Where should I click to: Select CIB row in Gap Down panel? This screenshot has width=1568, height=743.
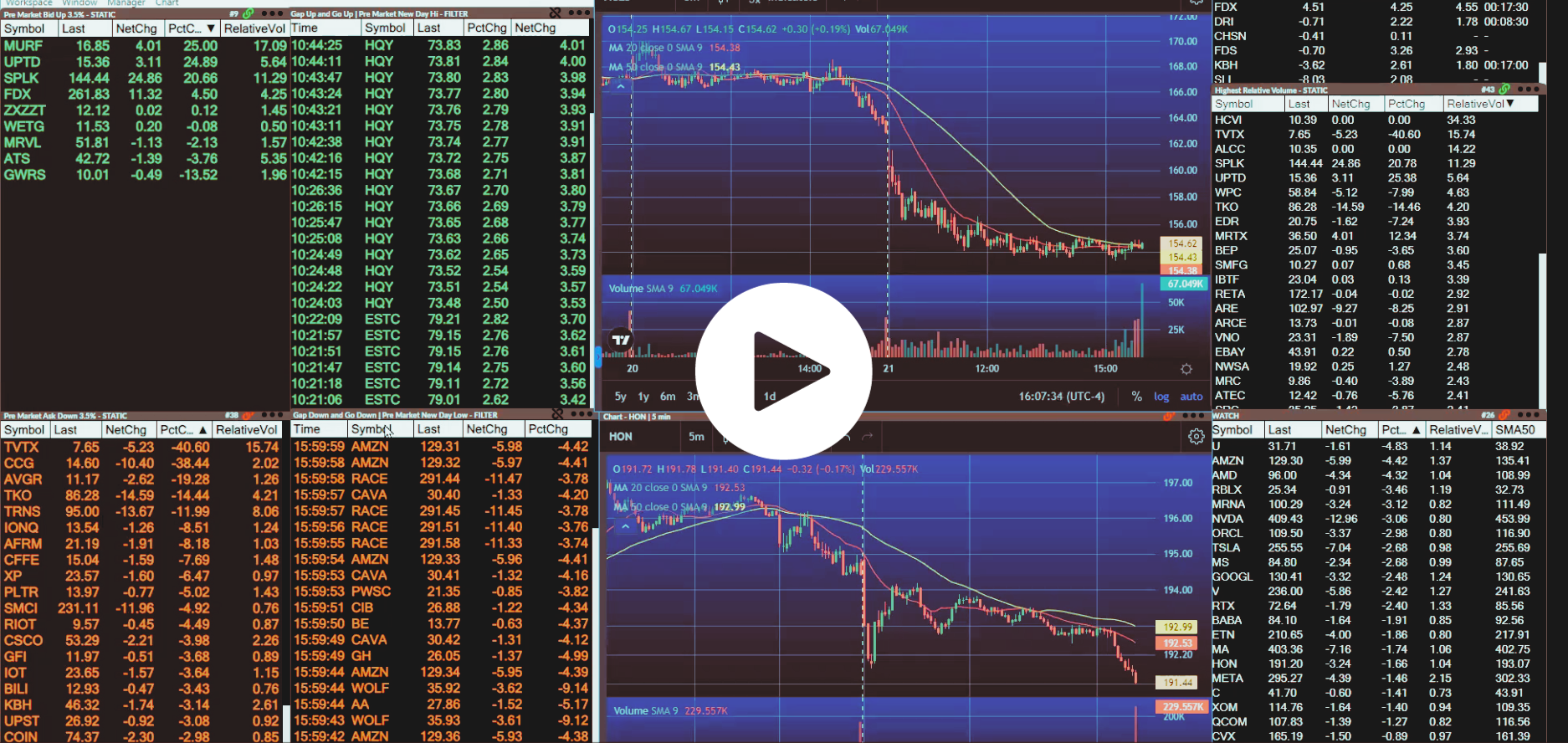[441, 607]
